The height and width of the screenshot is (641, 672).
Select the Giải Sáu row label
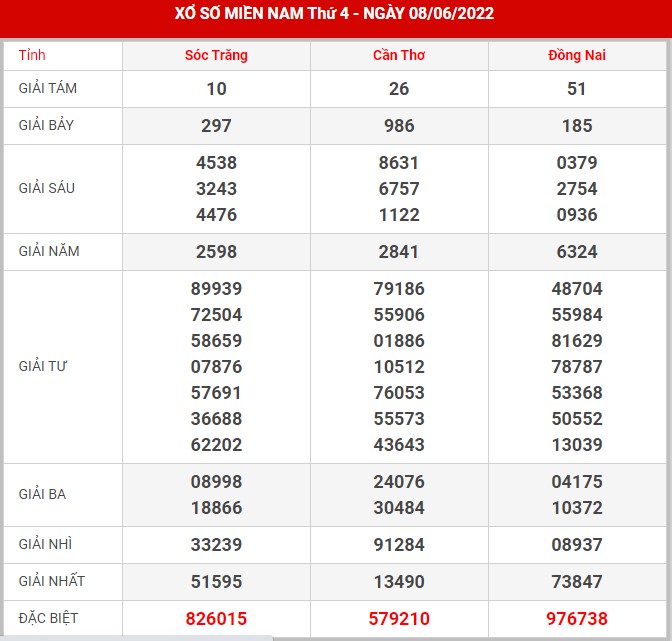click(x=47, y=188)
